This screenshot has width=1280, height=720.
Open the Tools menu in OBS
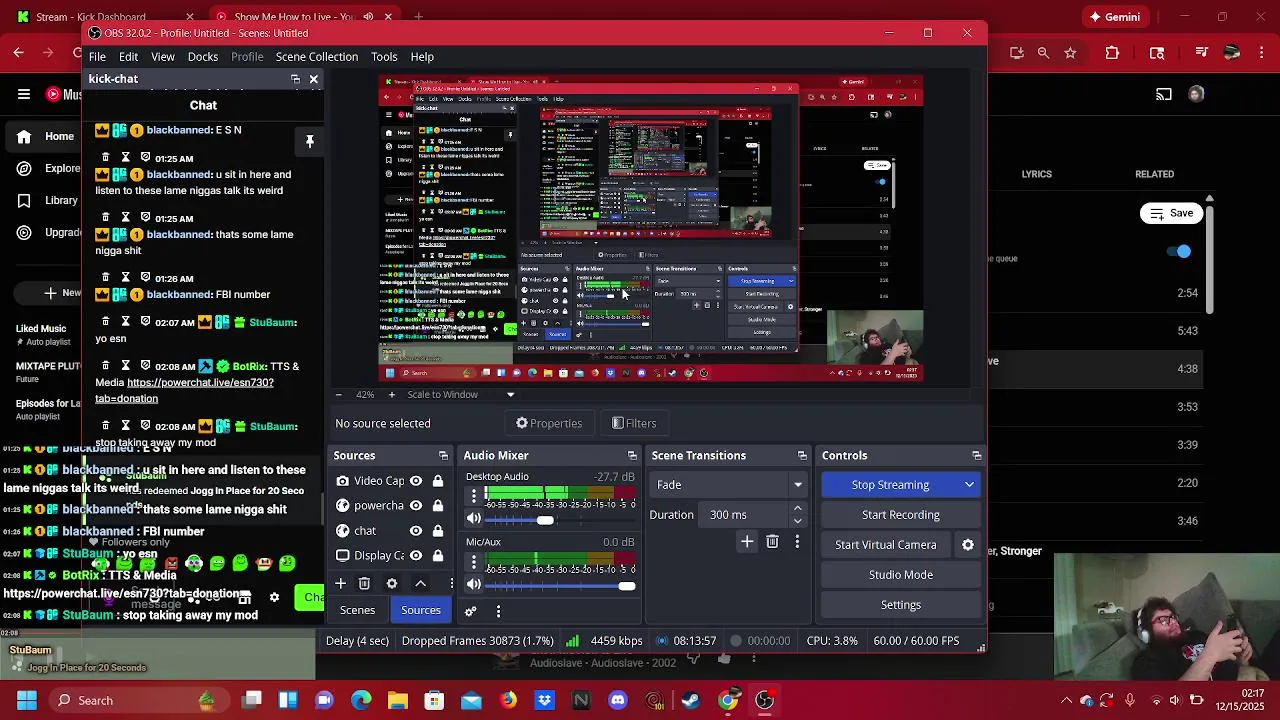tap(384, 57)
